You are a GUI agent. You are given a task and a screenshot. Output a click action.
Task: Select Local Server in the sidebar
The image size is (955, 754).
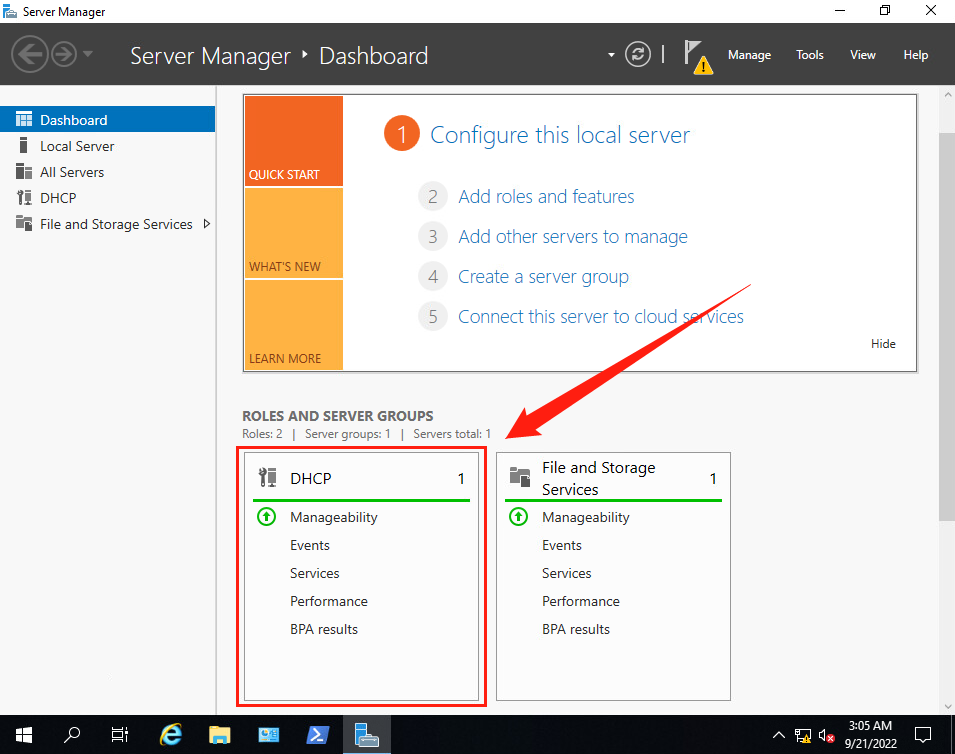click(x=77, y=146)
